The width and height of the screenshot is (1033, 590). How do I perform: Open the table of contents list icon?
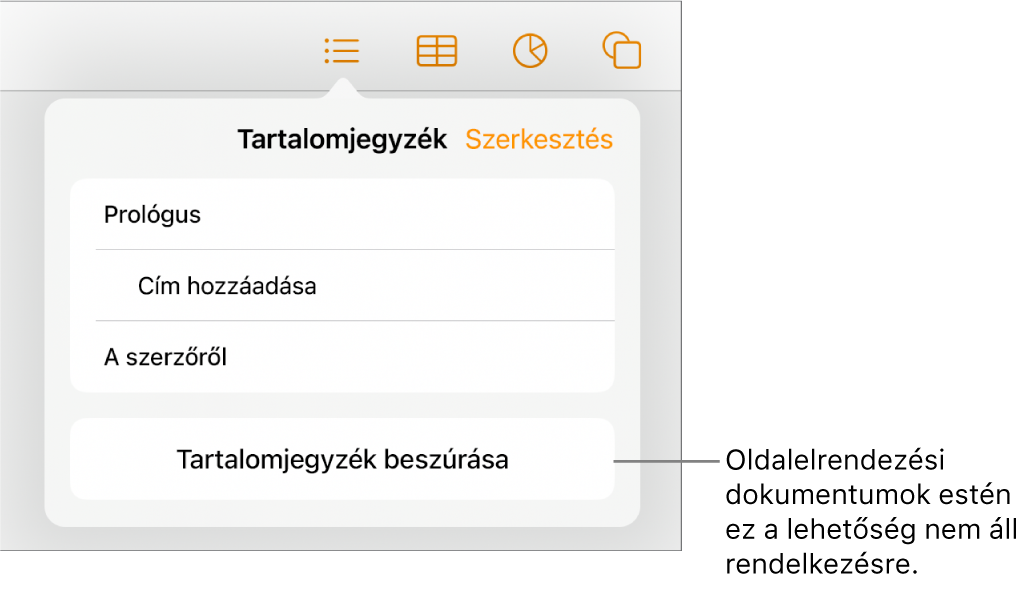pos(342,51)
